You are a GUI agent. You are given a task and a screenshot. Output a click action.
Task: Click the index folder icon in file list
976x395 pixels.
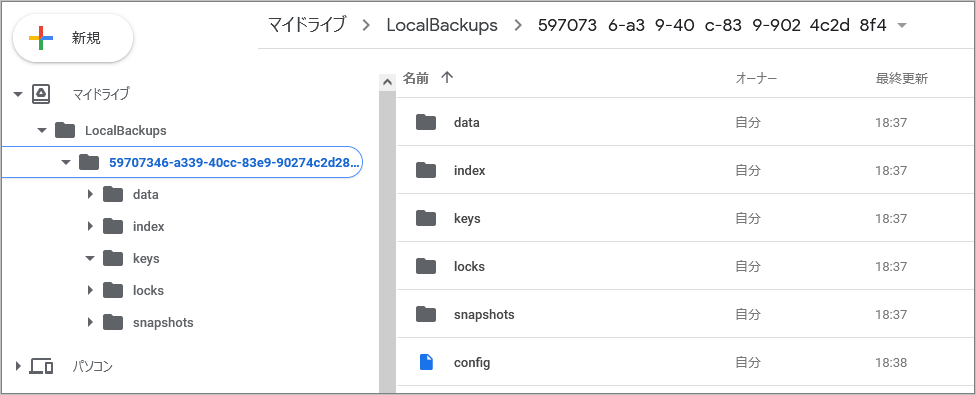[426, 170]
